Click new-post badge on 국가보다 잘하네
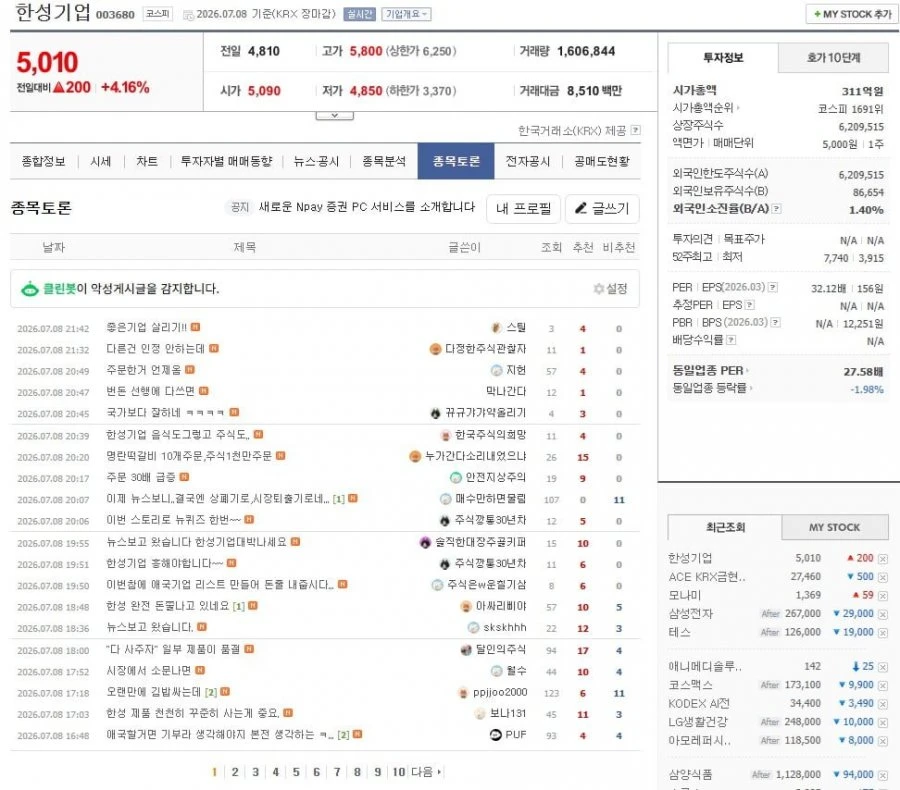The height and width of the screenshot is (790, 900). coord(234,412)
